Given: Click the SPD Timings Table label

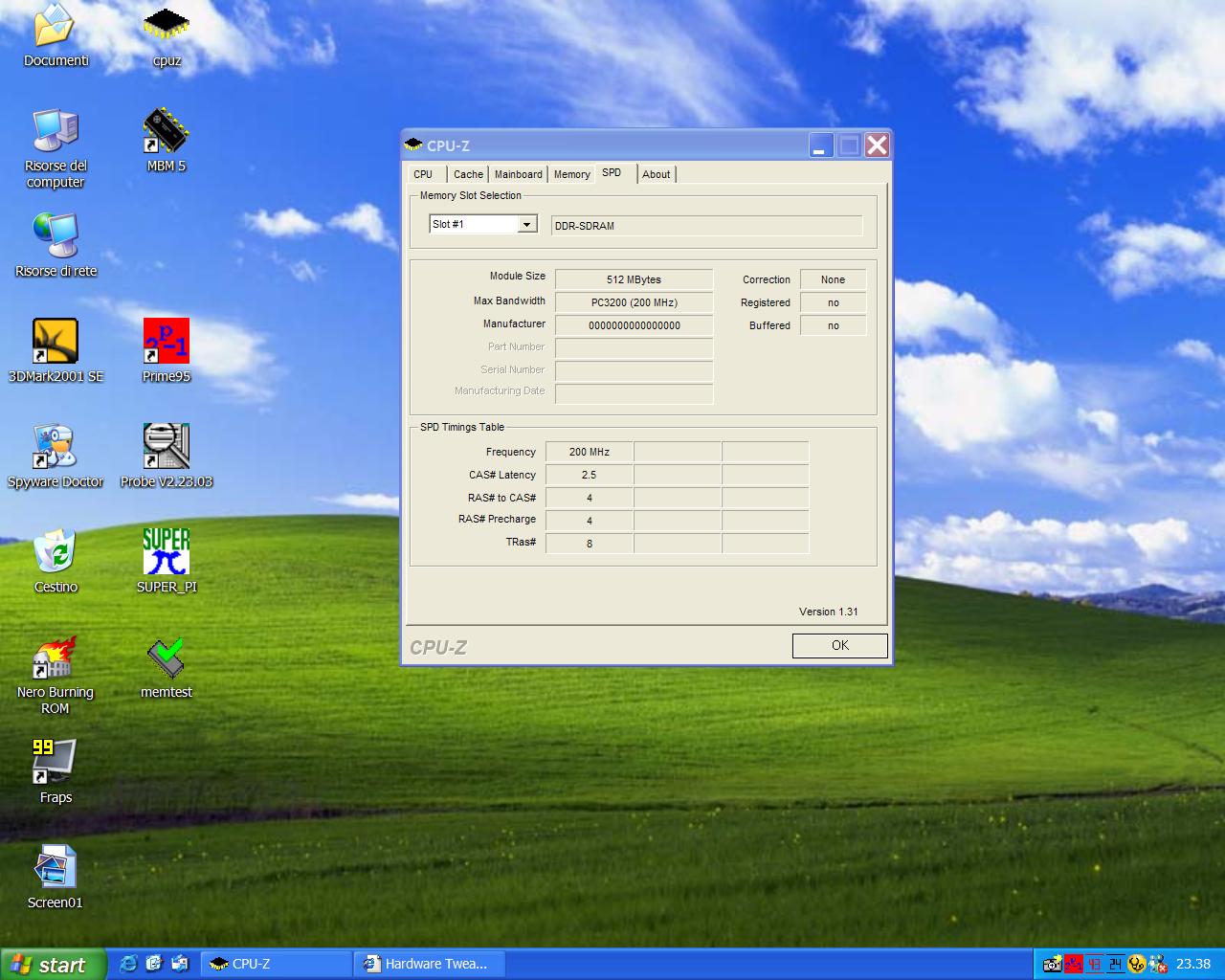Looking at the screenshot, I should click(461, 427).
